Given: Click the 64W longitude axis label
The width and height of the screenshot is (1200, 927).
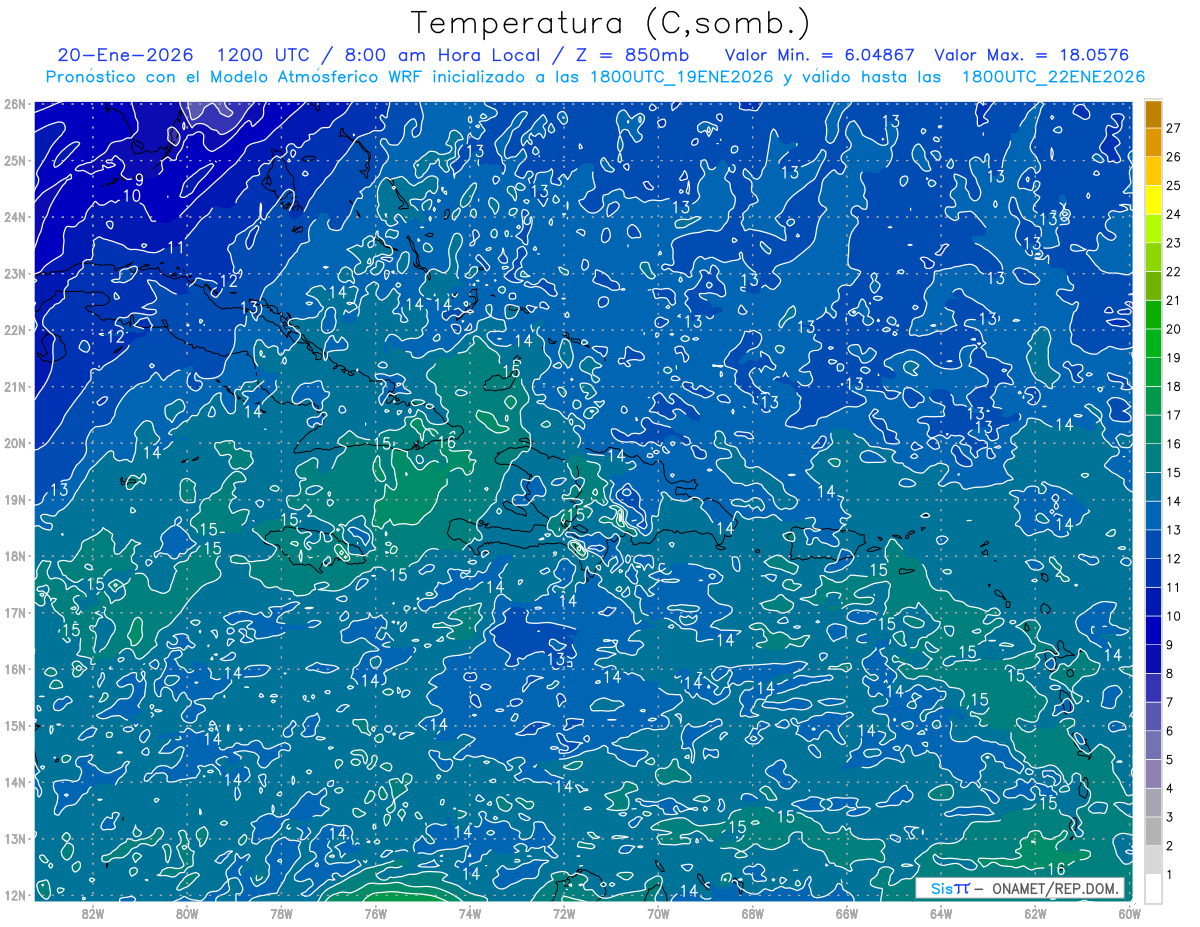Looking at the screenshot, I should 941,913.
